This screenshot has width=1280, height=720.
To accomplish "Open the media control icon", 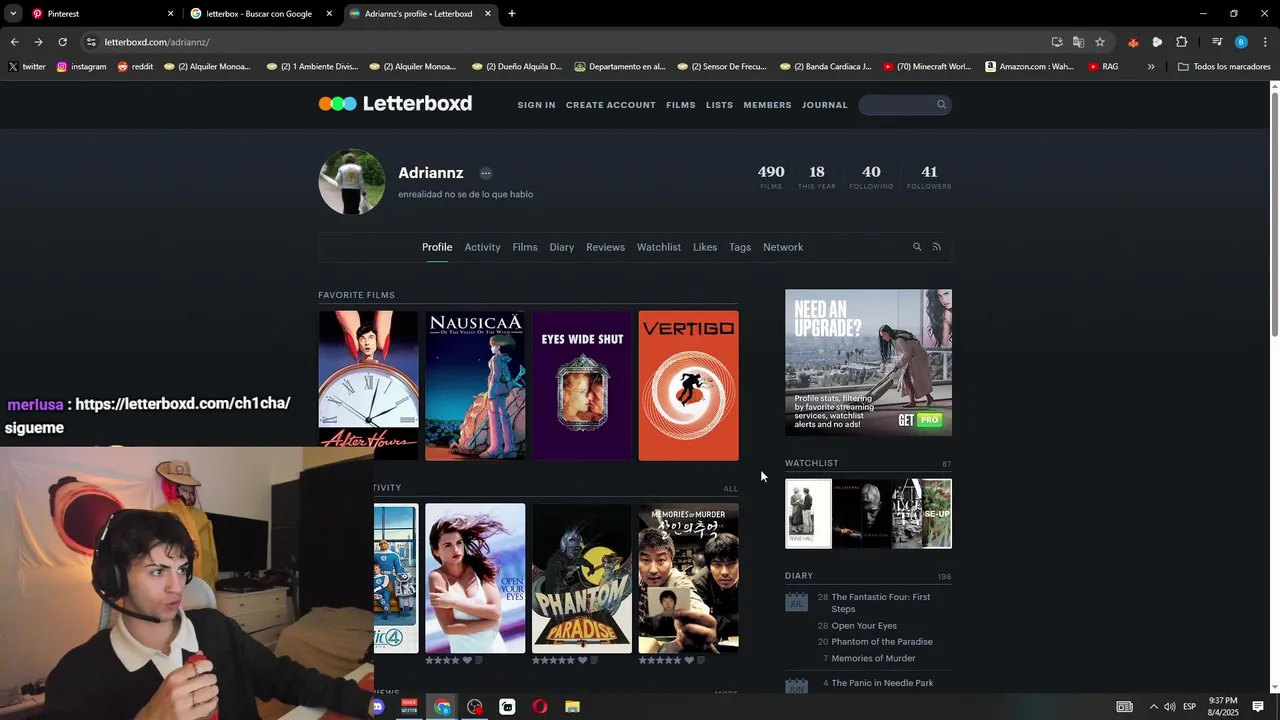I will coord(1217,42).
